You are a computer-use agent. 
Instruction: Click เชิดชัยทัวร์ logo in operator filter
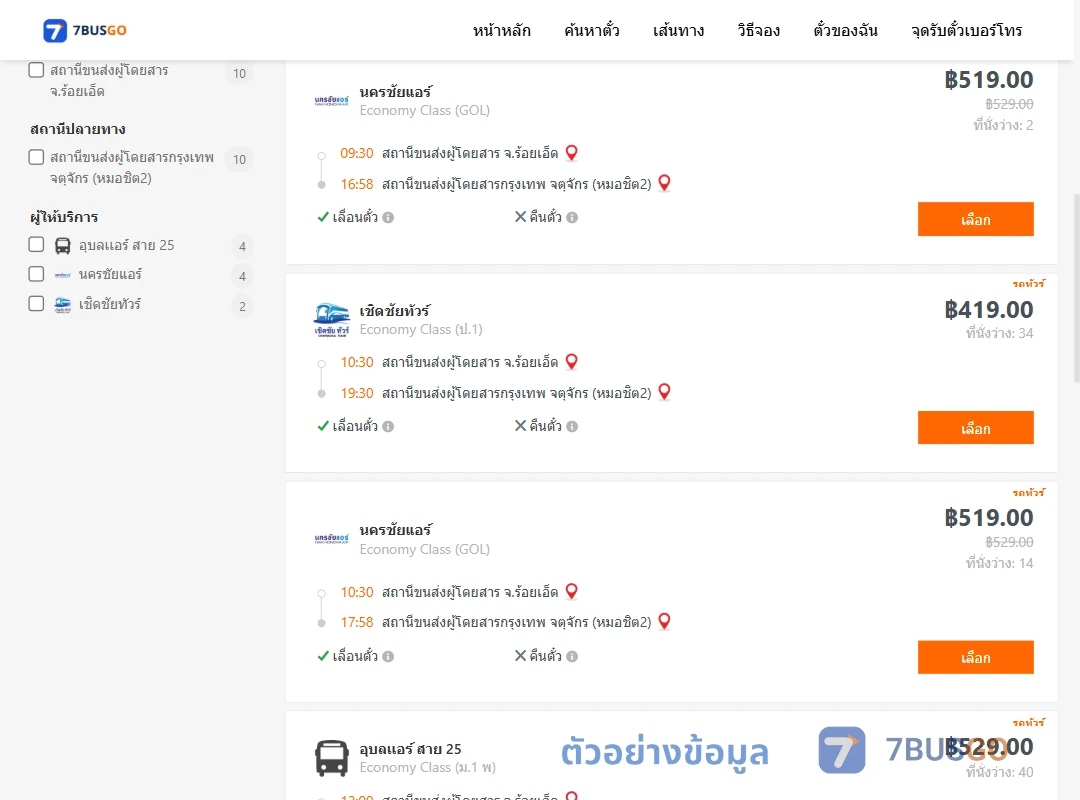[x=63, y=305]
